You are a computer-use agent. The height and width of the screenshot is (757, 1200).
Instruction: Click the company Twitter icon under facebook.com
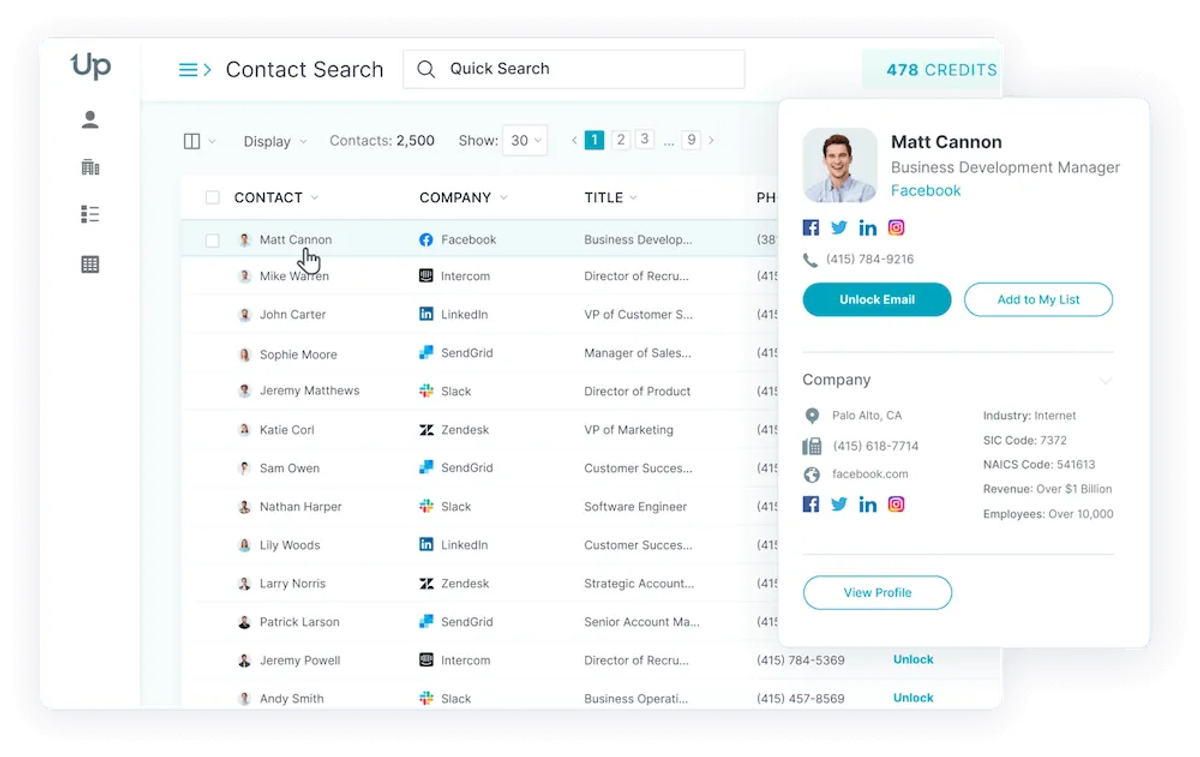[x=839, y=504]
